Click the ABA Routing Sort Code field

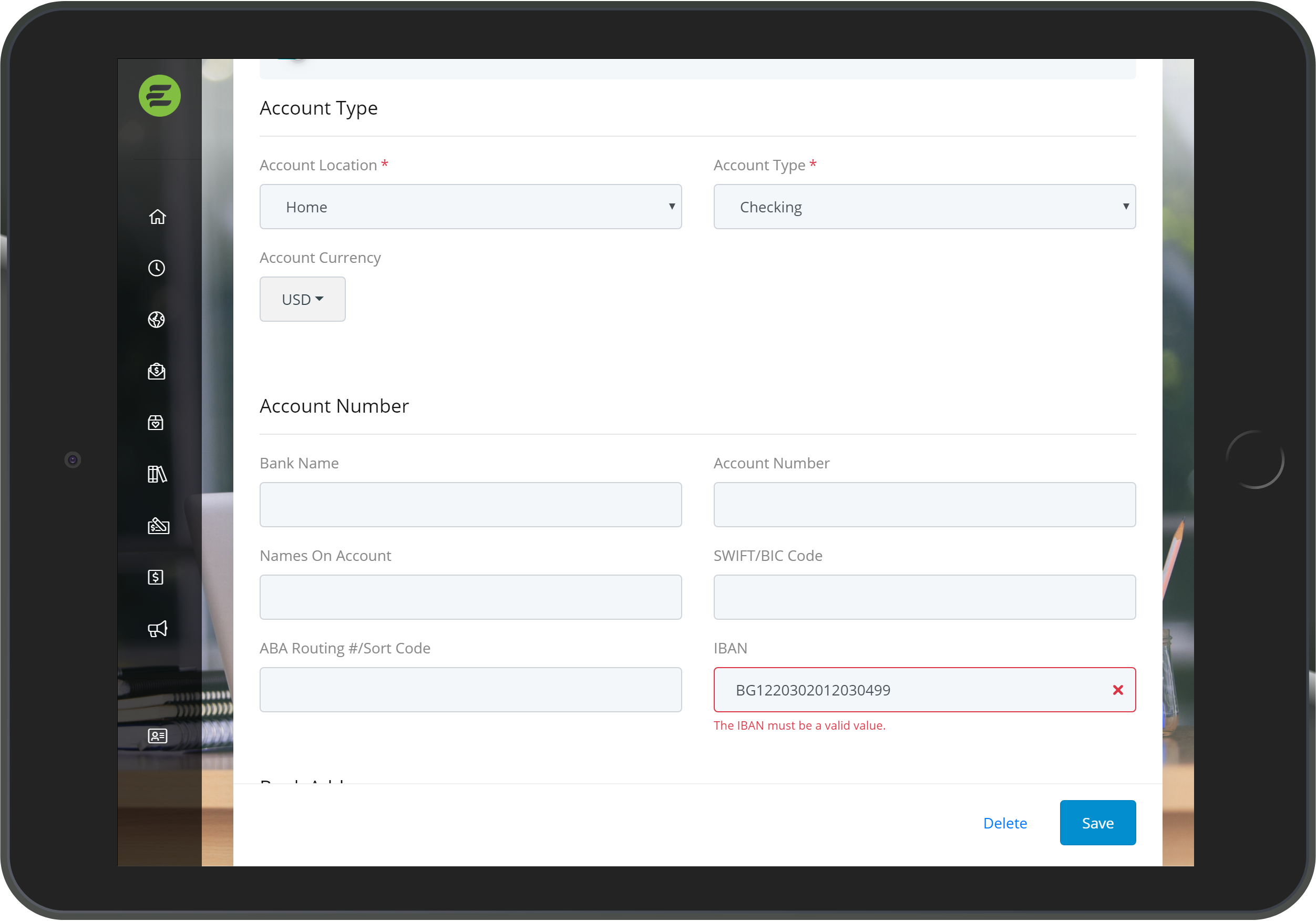pos(470,689)
